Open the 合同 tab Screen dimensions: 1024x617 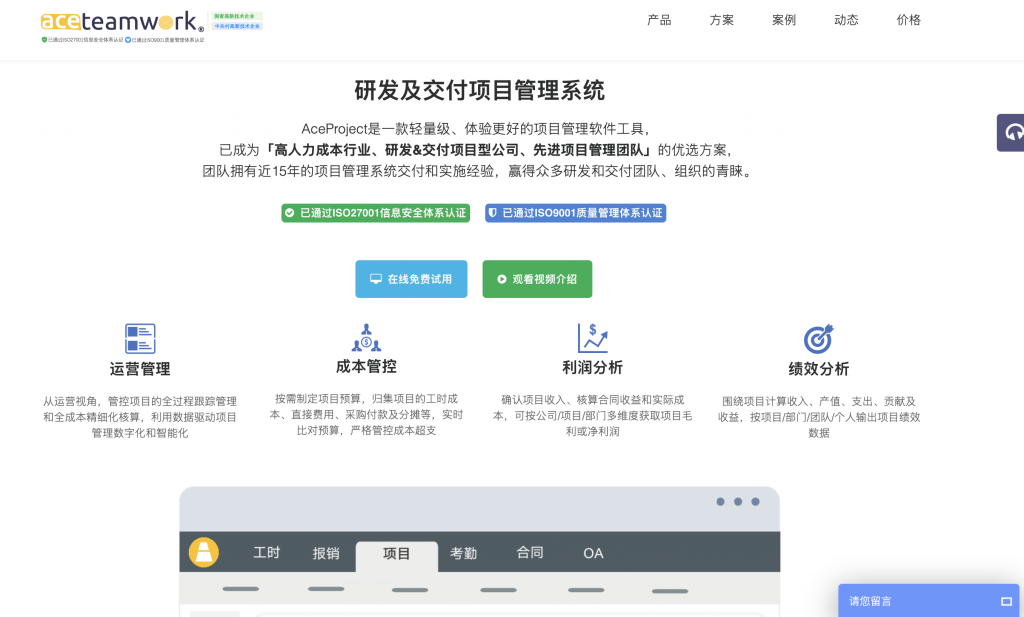530,553
